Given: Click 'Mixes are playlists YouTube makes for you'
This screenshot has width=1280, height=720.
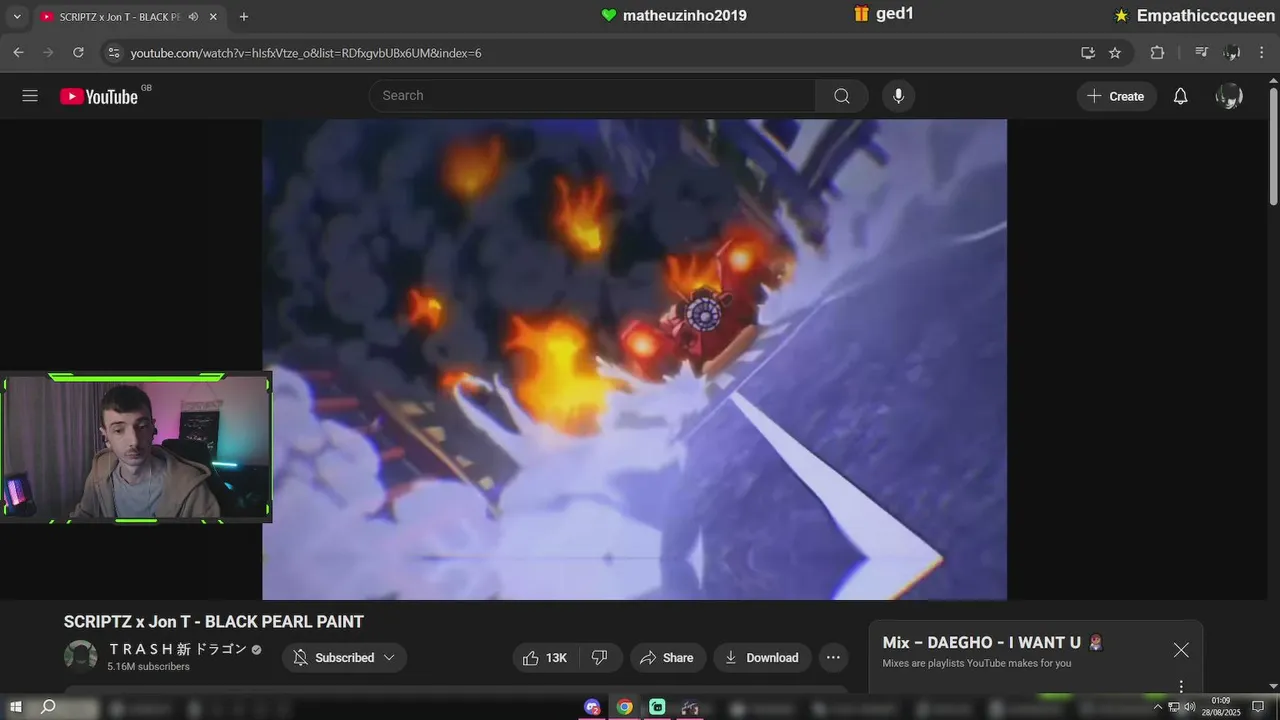Looking at the screenshot, I should tap(977, 663).
